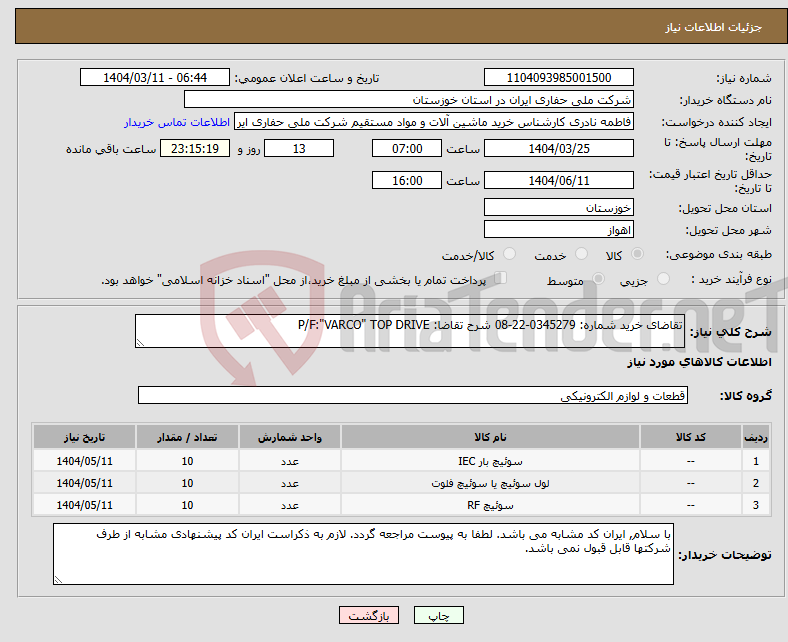Viewport: 788px width, 642px height.
Task: Click the remaining time field 23:15:19
Action: point(195,148)
